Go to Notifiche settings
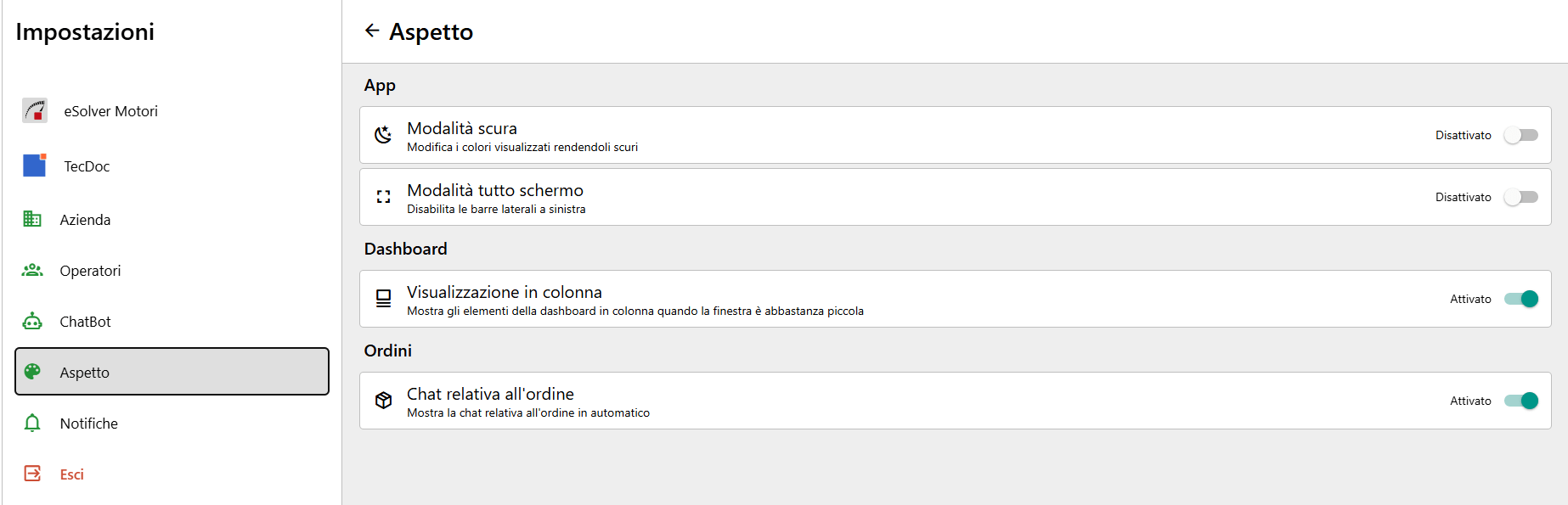 pos(172,423)
